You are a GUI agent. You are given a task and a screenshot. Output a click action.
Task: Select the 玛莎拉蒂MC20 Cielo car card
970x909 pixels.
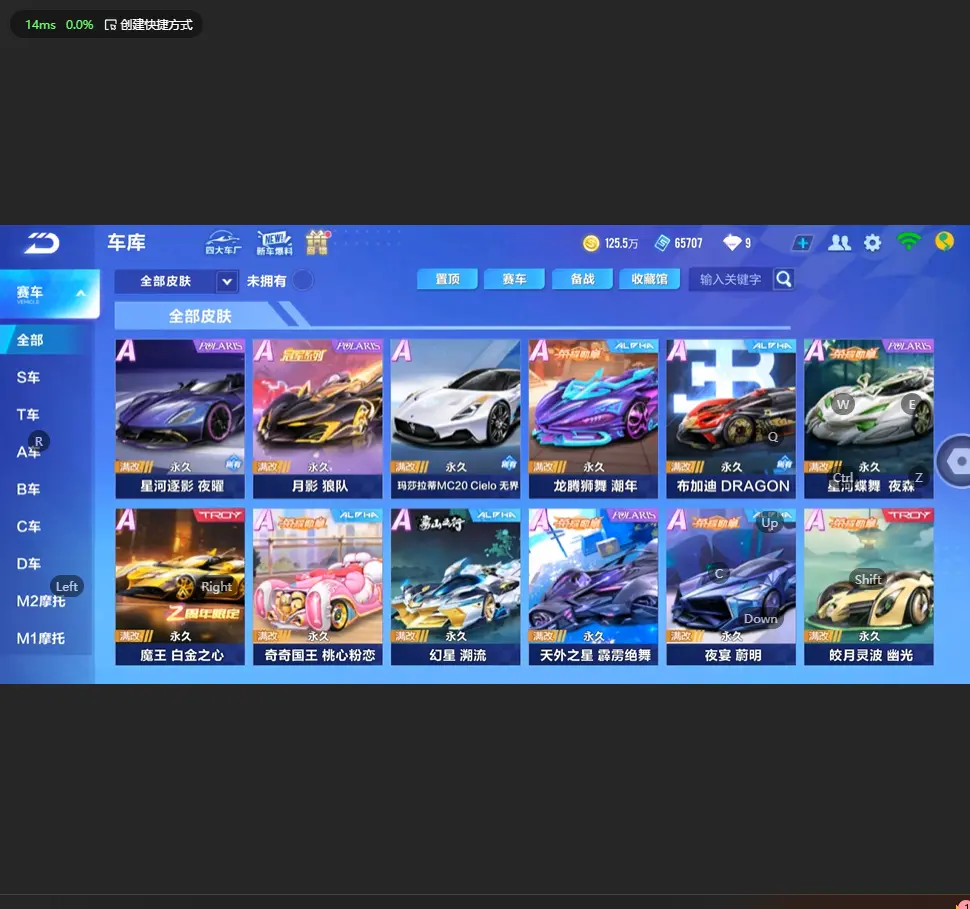(455, 418)
